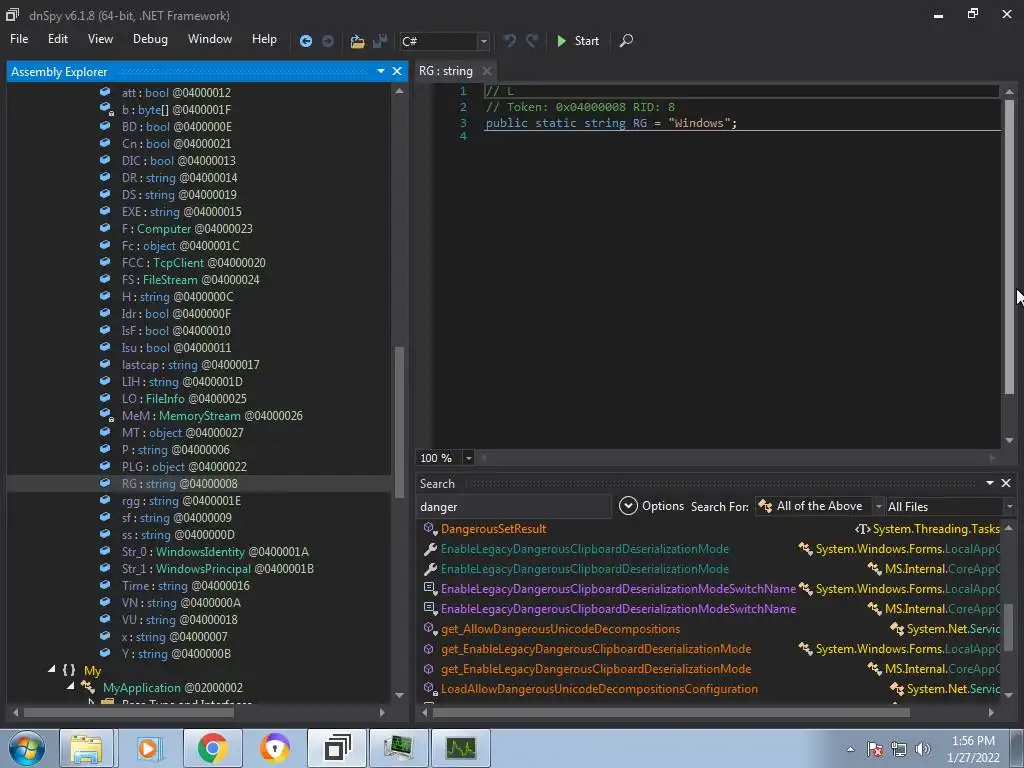Open the Debug menu
Screen dimensions: 1024x768
click(150, 39)
